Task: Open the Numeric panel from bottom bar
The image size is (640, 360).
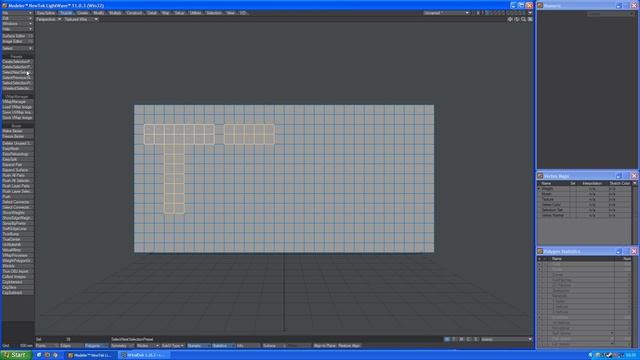Action: (x=198, y=346)
